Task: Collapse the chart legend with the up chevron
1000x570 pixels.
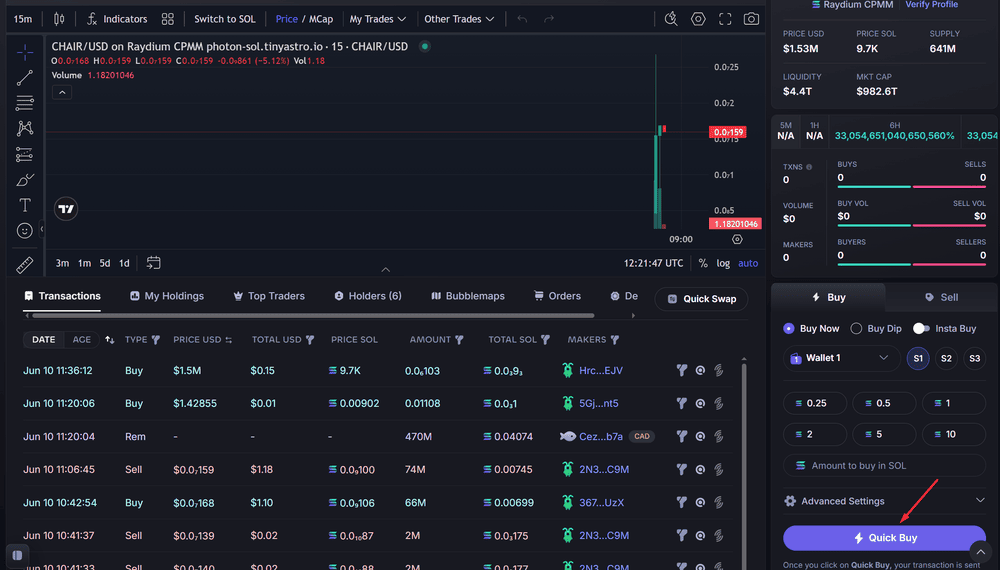Action: click(x=62, y=93)
